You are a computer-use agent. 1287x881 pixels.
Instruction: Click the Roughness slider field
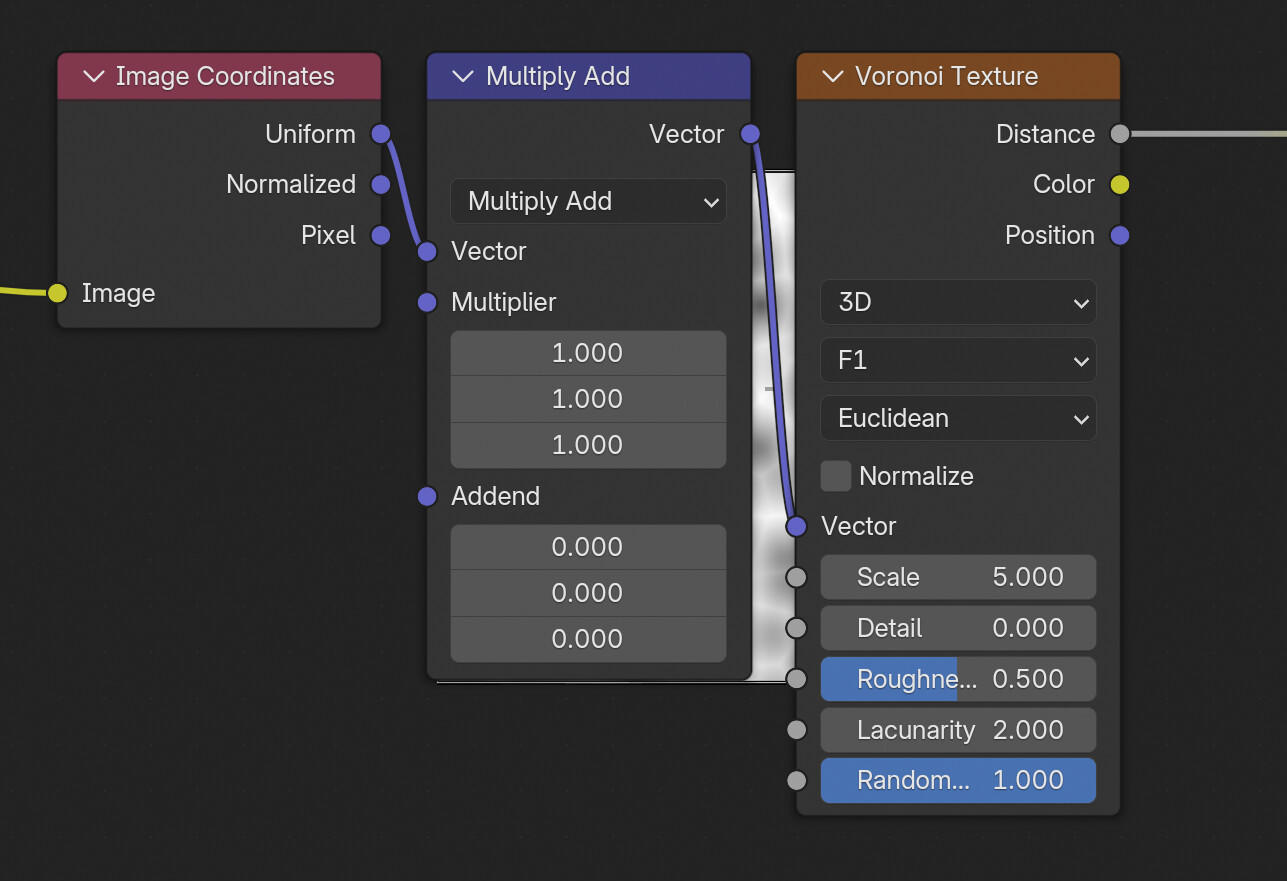[958, 679]
